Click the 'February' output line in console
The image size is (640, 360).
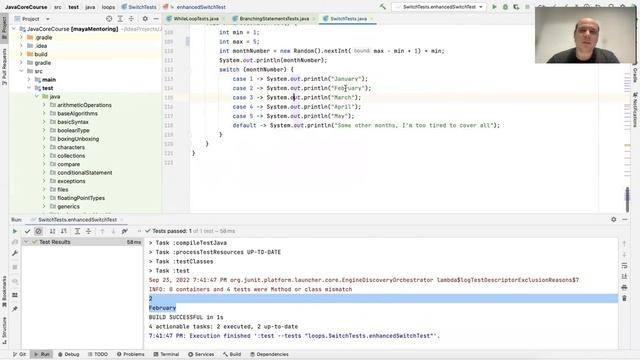click(x=162, y=308)
